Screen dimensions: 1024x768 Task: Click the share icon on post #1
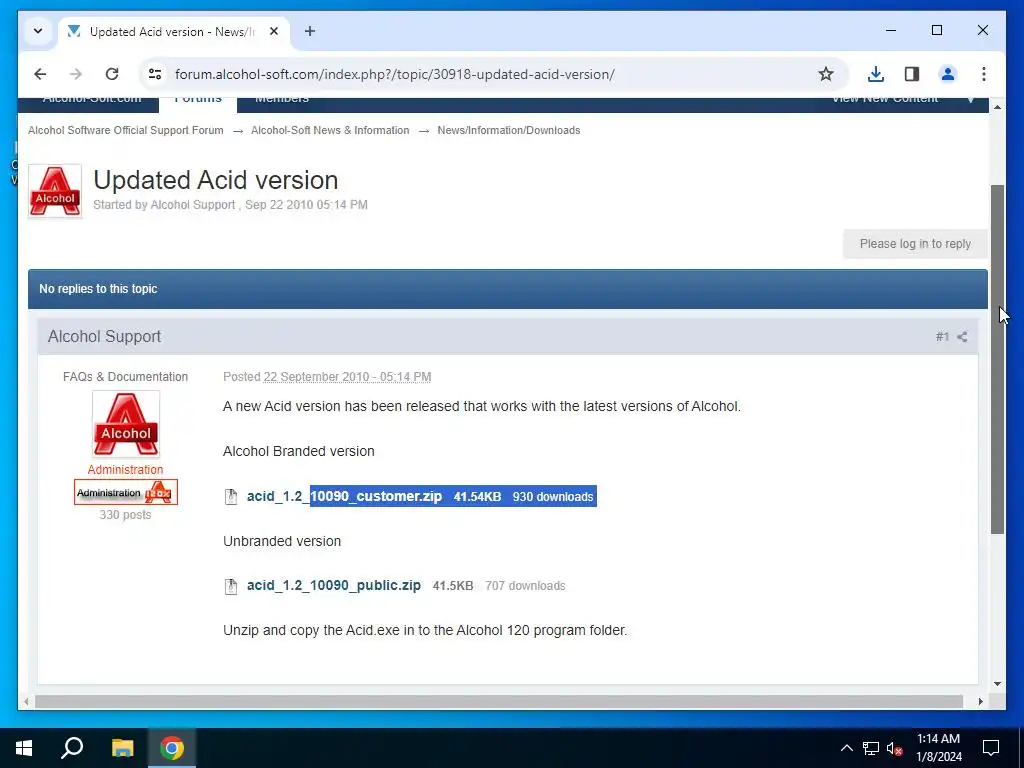pos(963,337)
